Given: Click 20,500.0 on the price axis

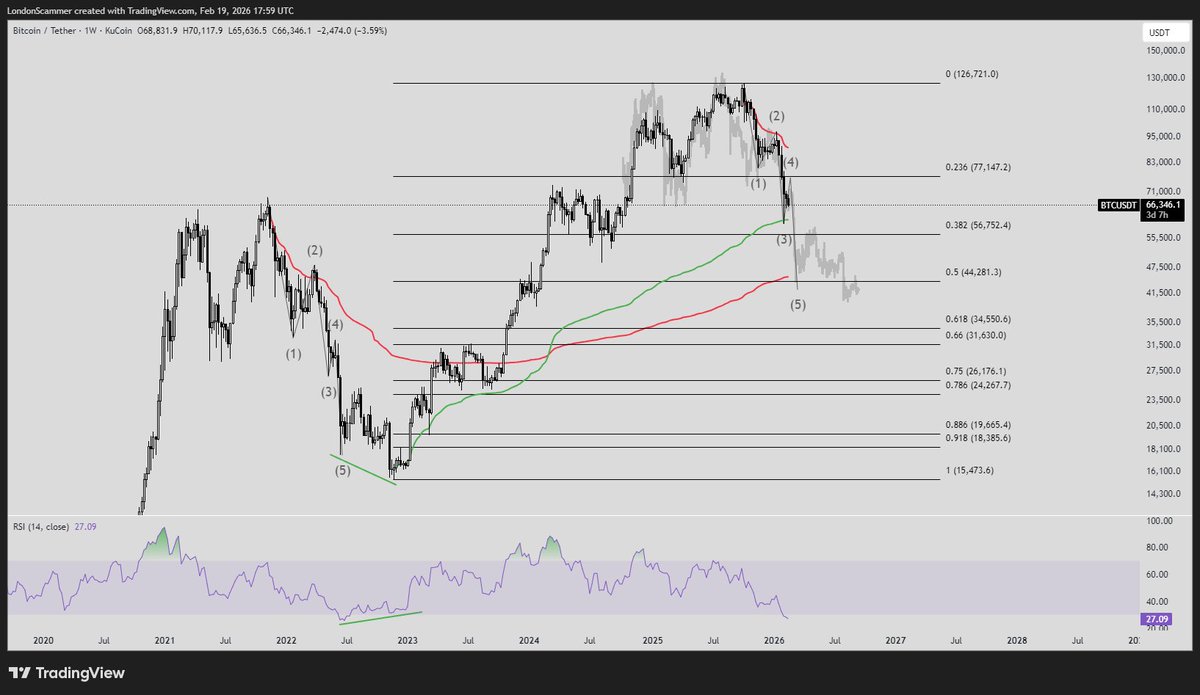Looking at the screenshot, I should click(1165, 425).
